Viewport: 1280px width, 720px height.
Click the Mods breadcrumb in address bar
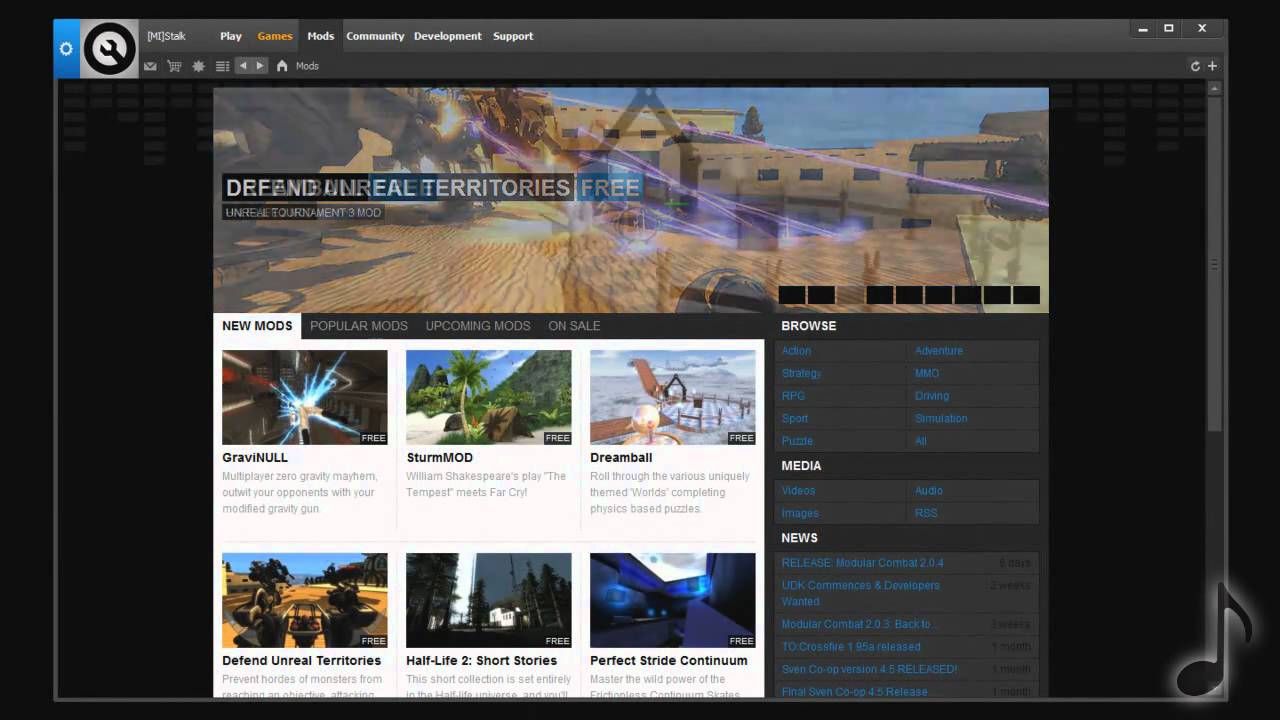point(307,66)
